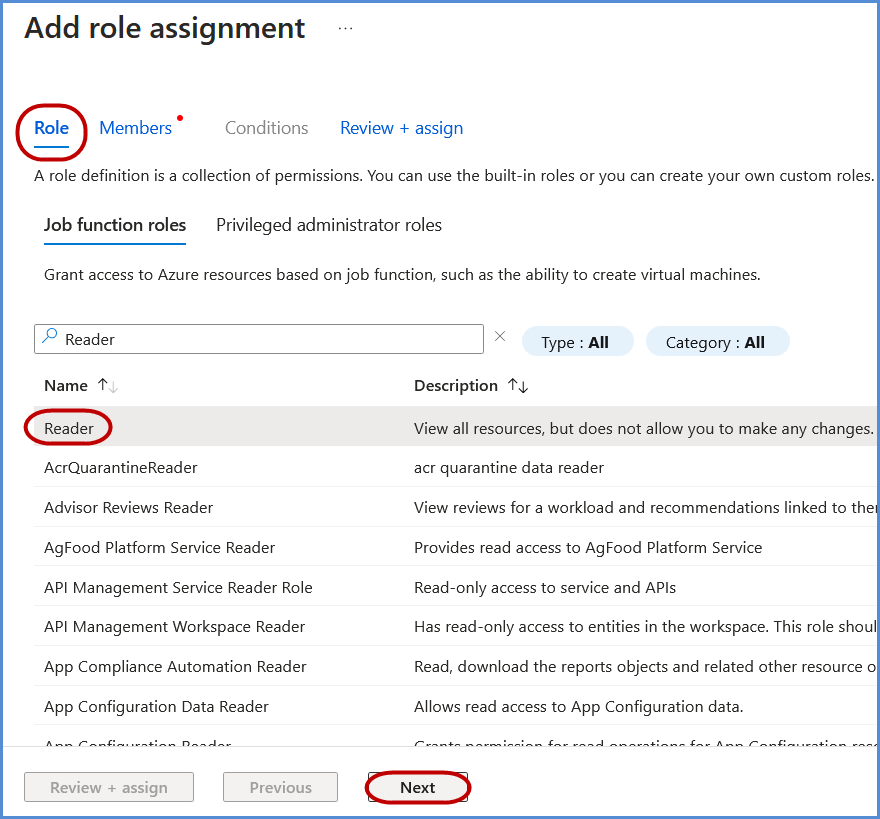This screenshot has width=880, height=819.
Task: Select the Conditions tab
Action: coord(266,128)
